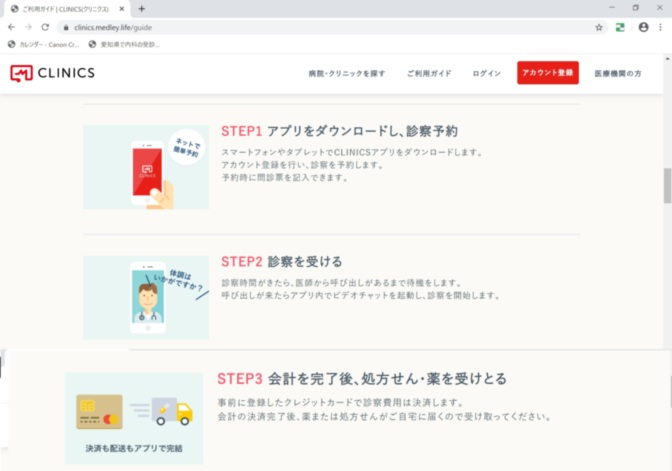Open the カレンダー - Canon bookmark
This screenshot has height=471, width=672.
(x=43, y=44)
